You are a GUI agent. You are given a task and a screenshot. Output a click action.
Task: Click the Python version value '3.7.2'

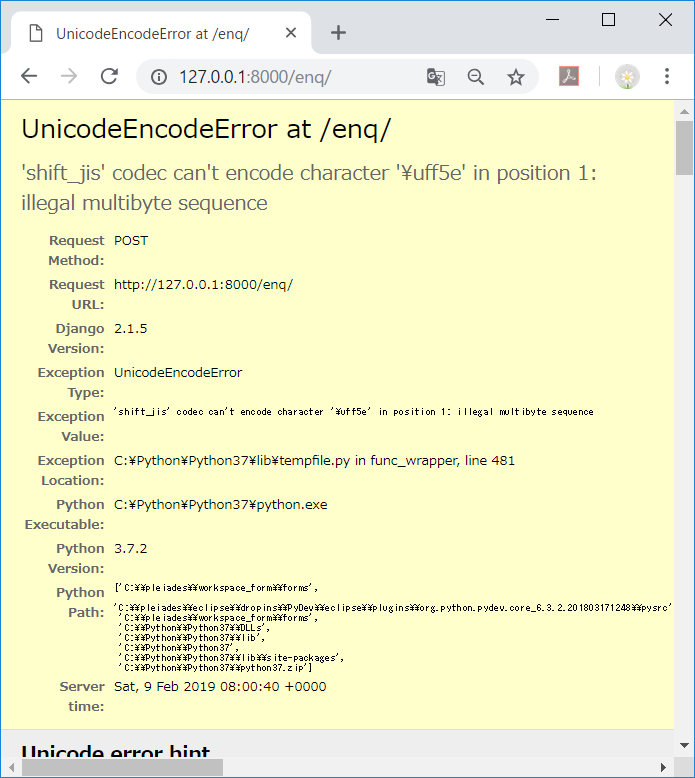[130, 549]
